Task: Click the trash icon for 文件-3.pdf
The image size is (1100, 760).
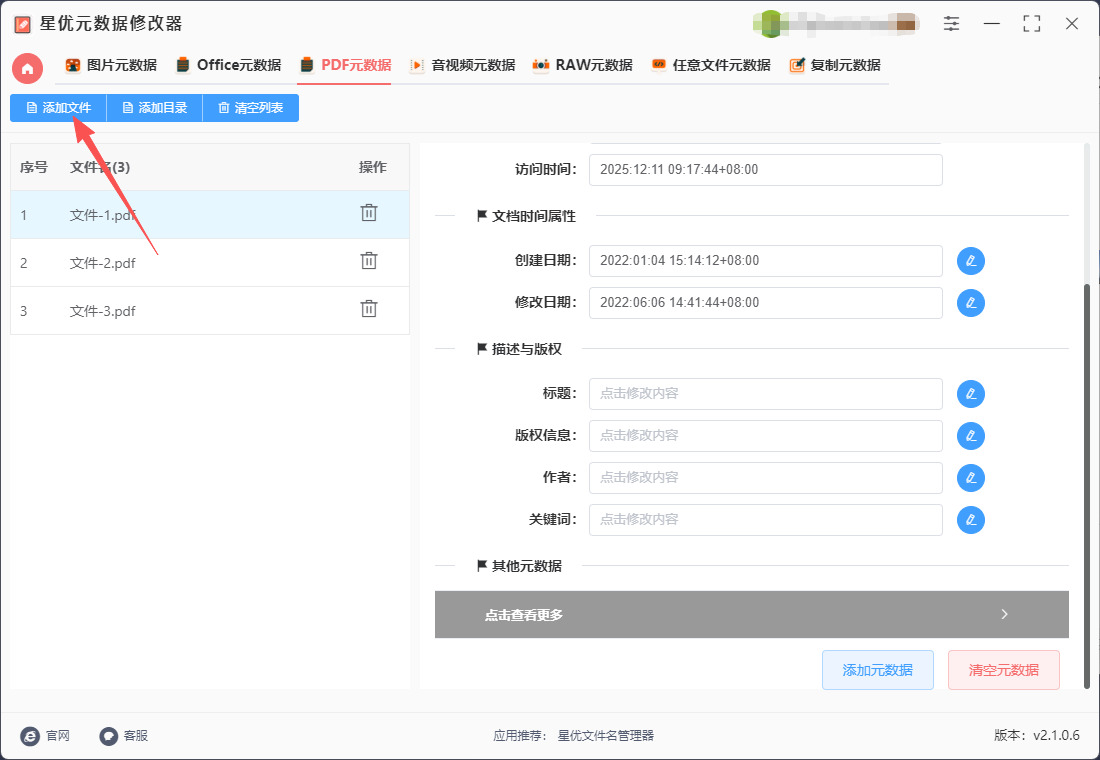Action: (x=369, y=309)
